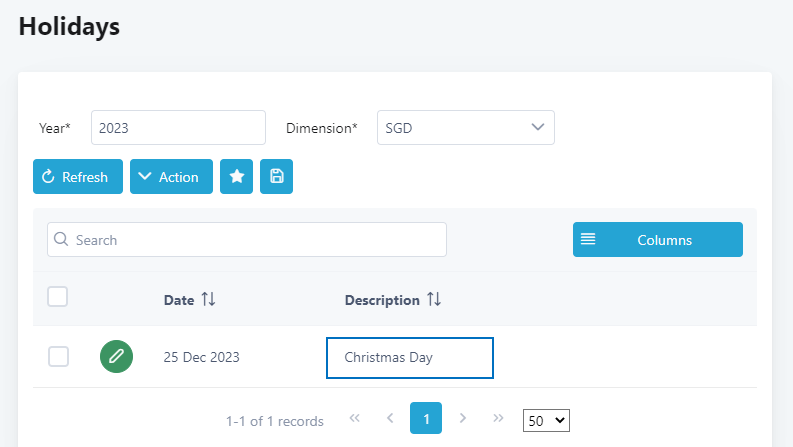
Task: Go to the previous page
Action: (390, 419)
